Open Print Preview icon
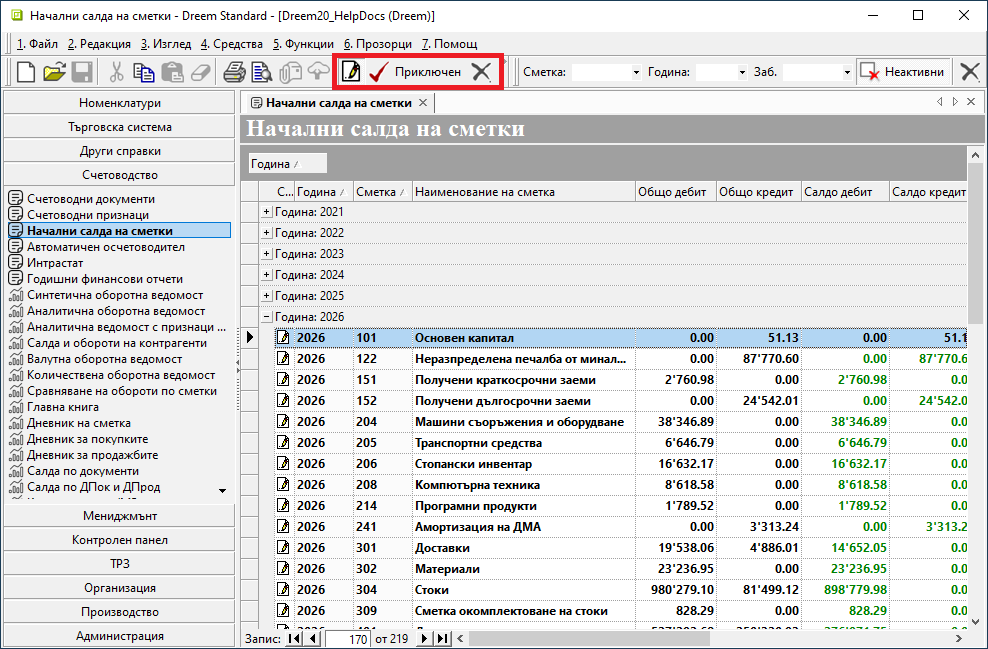 coord(262,72)
